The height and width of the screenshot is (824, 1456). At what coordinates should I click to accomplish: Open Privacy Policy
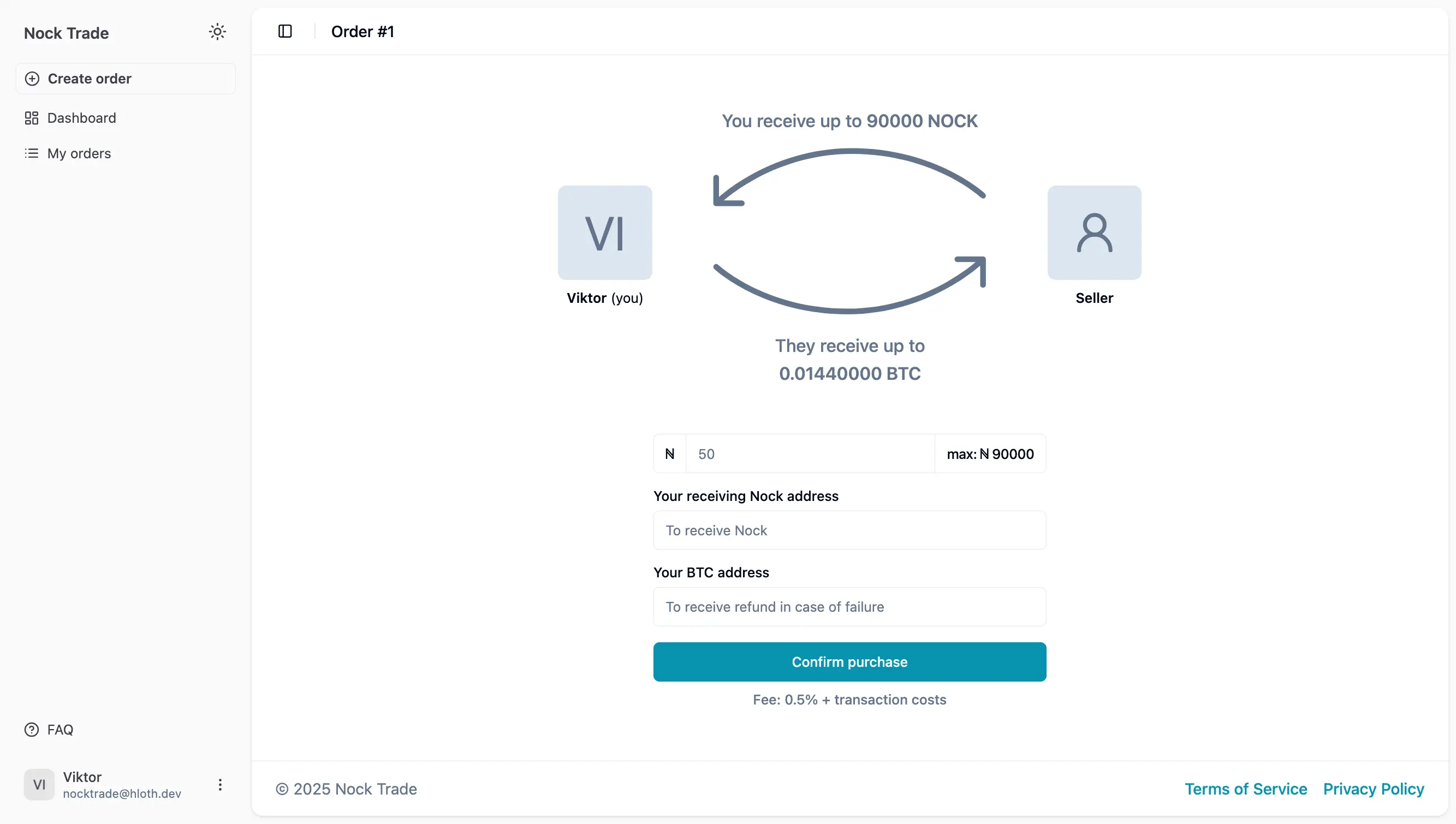tap(1372, 789)
